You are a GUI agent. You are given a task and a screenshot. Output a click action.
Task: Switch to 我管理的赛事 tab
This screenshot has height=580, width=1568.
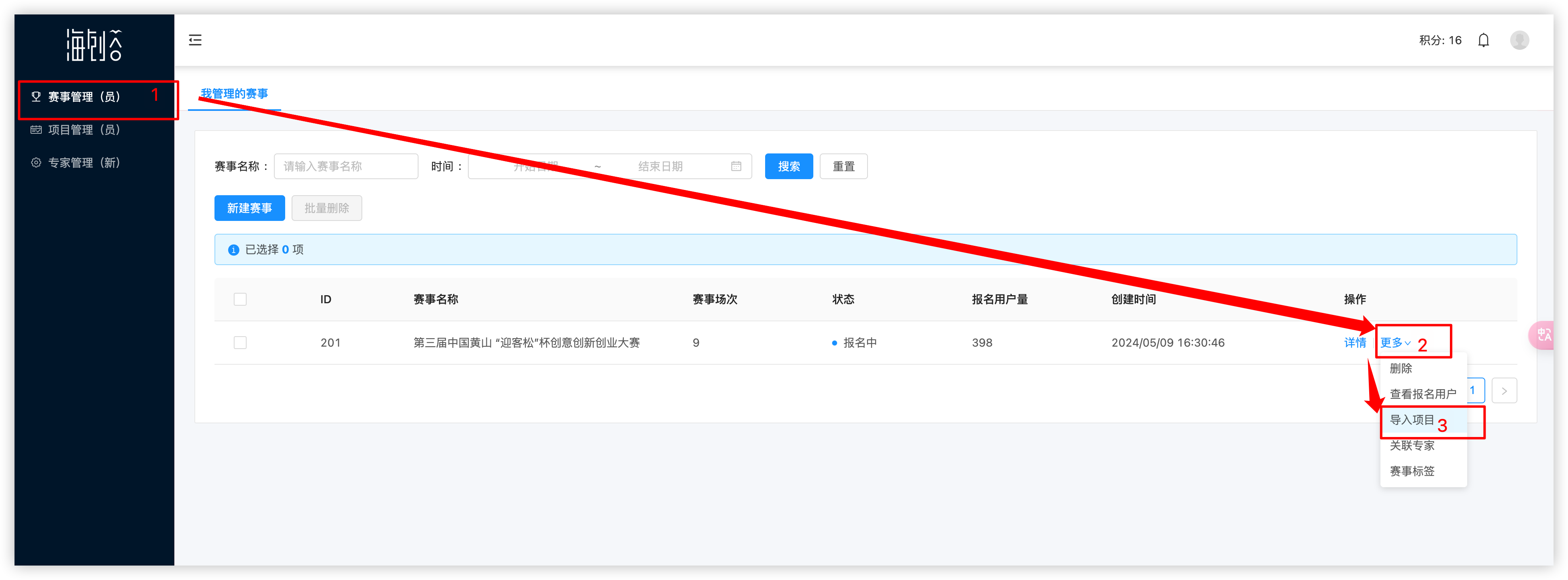click(234, 94)
